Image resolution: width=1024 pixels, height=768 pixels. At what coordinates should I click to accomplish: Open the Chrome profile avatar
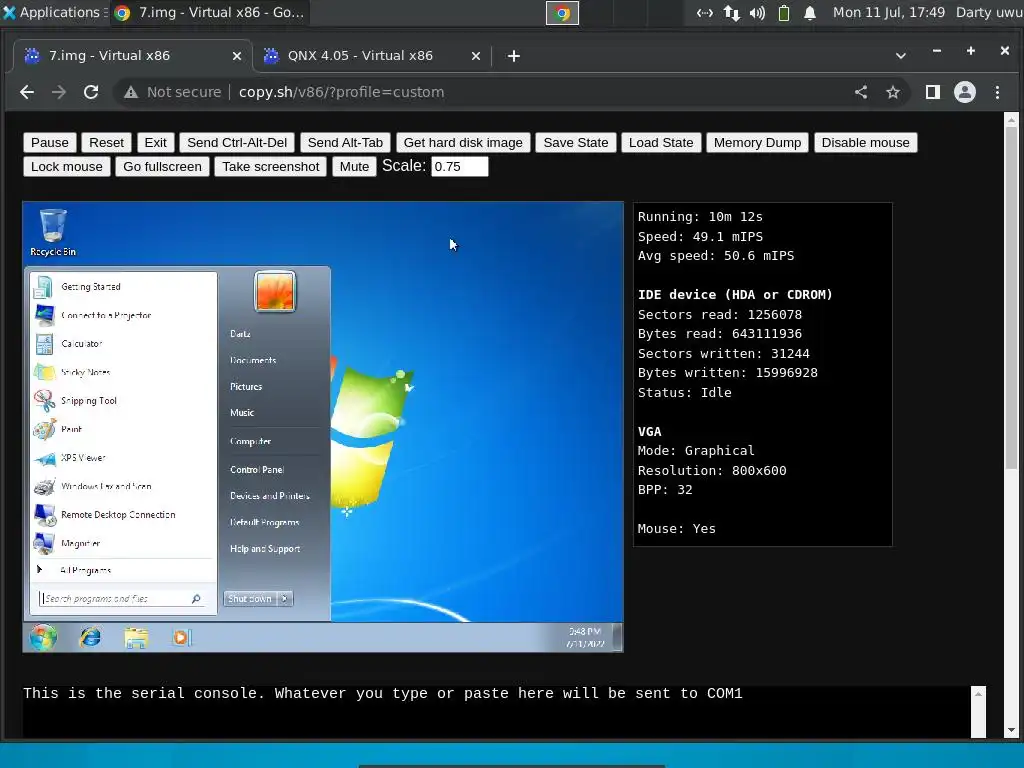(965, 92)
